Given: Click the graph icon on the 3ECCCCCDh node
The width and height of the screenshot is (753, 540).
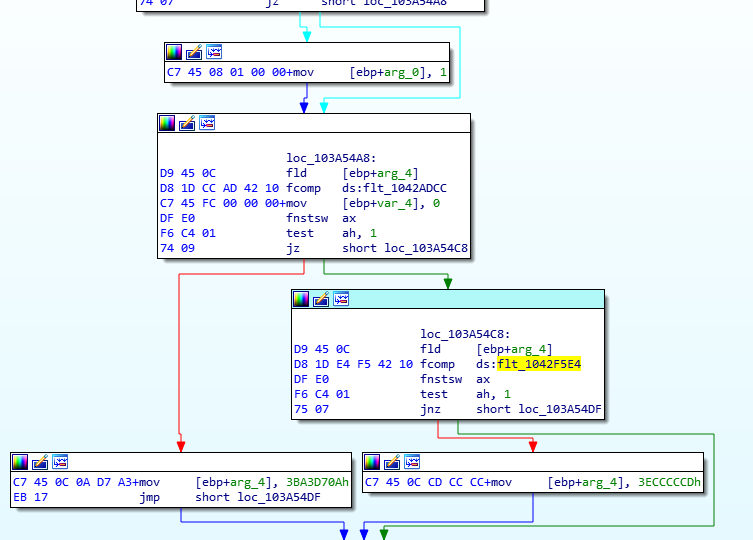Looking at the screenshot, I should tap(412, 462).
